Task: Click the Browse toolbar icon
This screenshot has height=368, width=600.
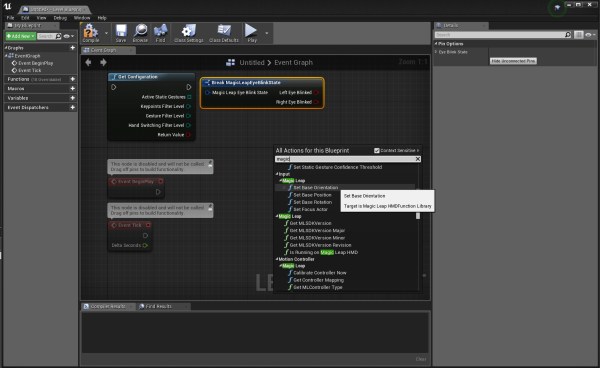Action: pyautogui.click(x=140, y=33)
